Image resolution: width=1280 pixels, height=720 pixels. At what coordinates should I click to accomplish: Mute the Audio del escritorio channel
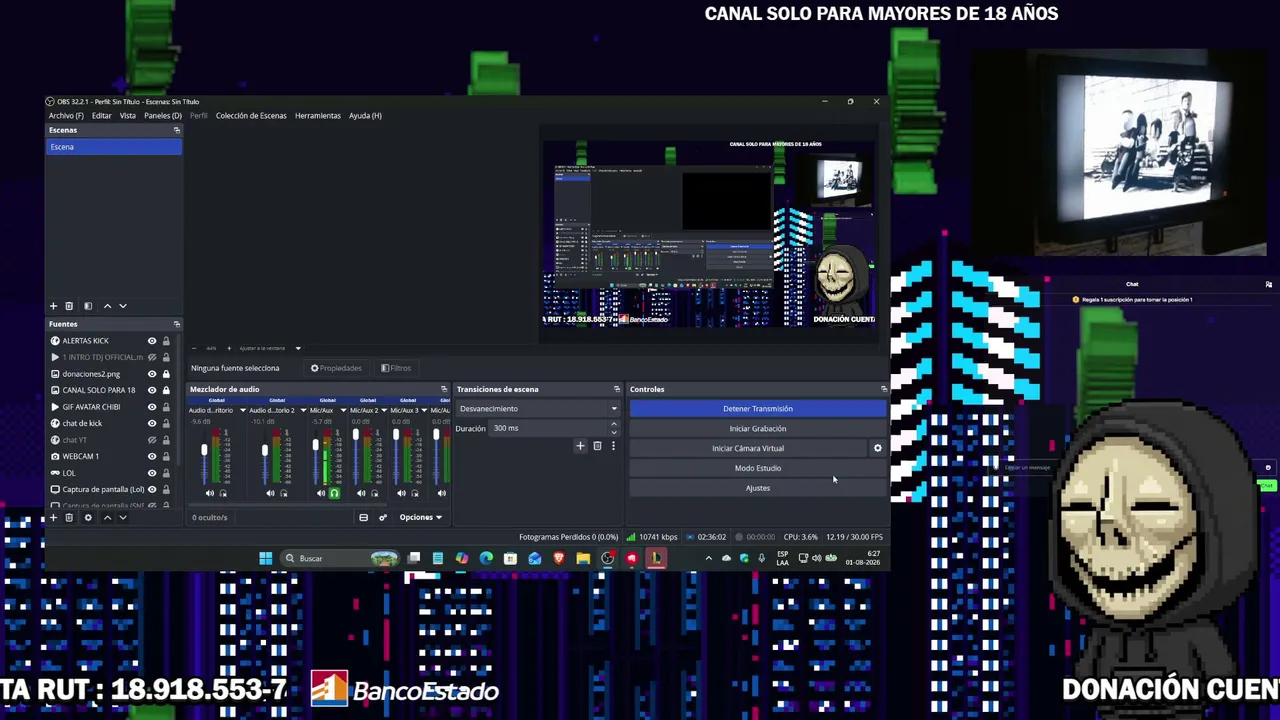coord(210,493)
